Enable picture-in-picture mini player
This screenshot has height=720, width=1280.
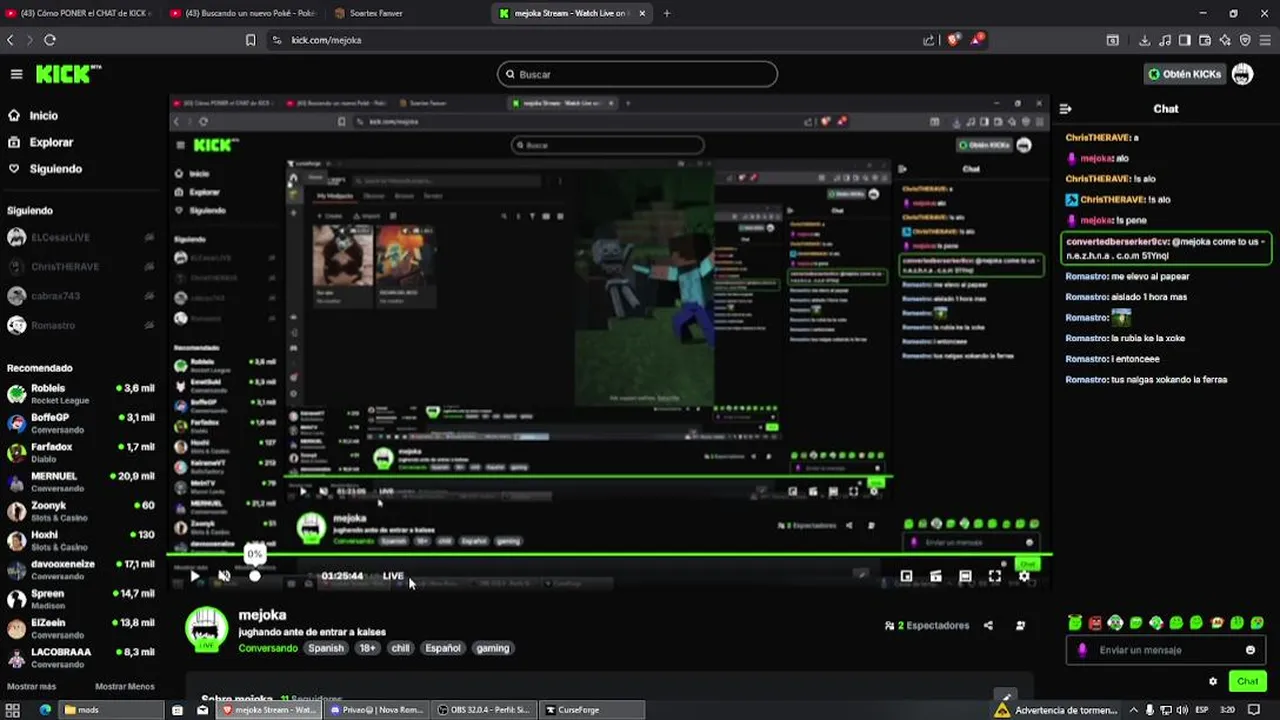point(906,576)
